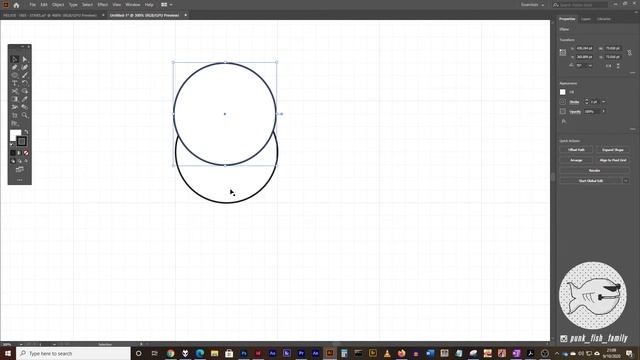Open VLC cone icon on taskbar
Screen dimensions: 640x360
[387, 353]
